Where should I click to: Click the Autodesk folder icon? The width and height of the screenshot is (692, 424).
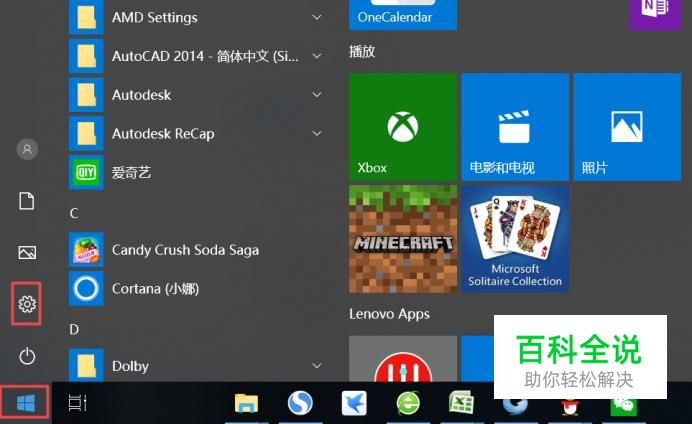pyautogui.click(x=86, y=94)
